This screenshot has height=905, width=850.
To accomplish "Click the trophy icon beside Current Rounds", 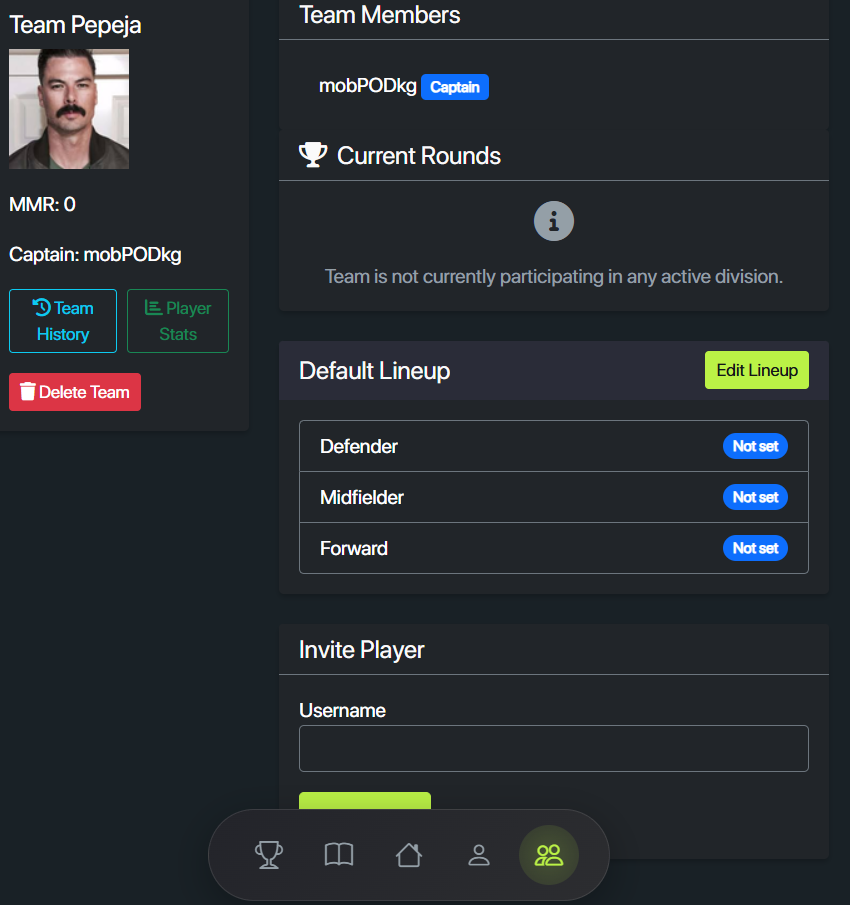I will (x=313, y=155).
